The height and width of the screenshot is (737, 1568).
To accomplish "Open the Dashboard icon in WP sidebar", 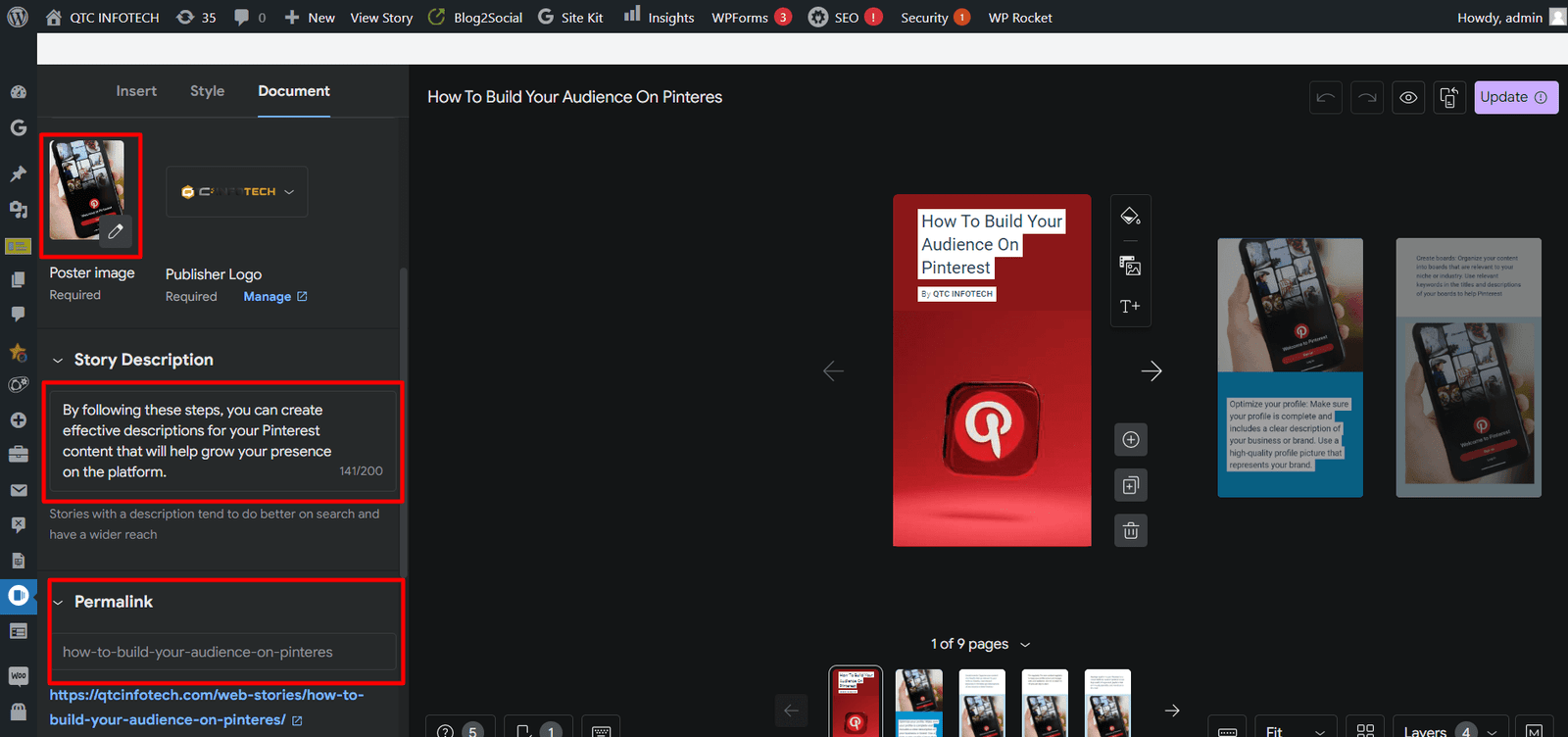I will tap(18, 91).
